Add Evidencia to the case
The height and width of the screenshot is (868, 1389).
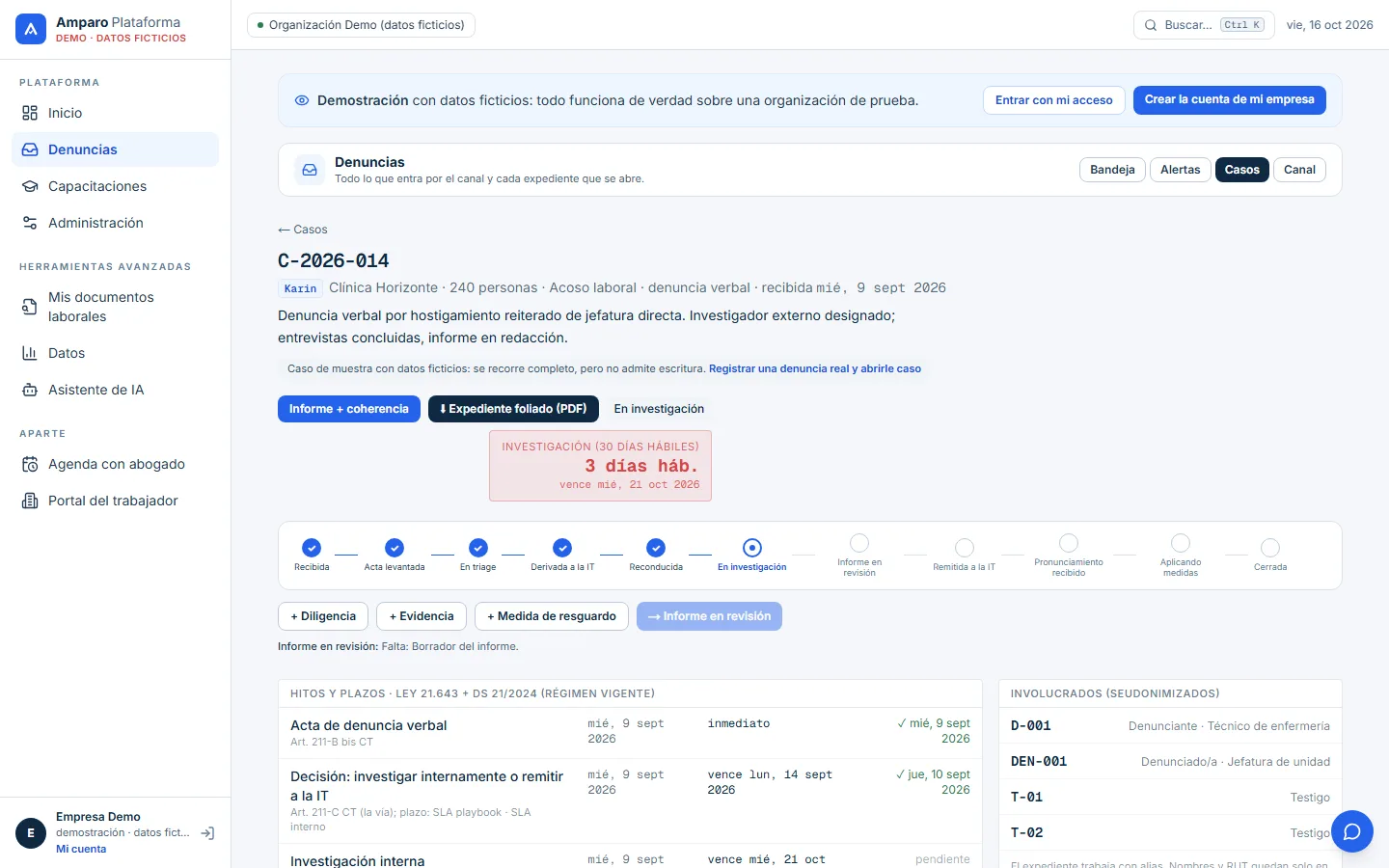[x=422, y=616]
